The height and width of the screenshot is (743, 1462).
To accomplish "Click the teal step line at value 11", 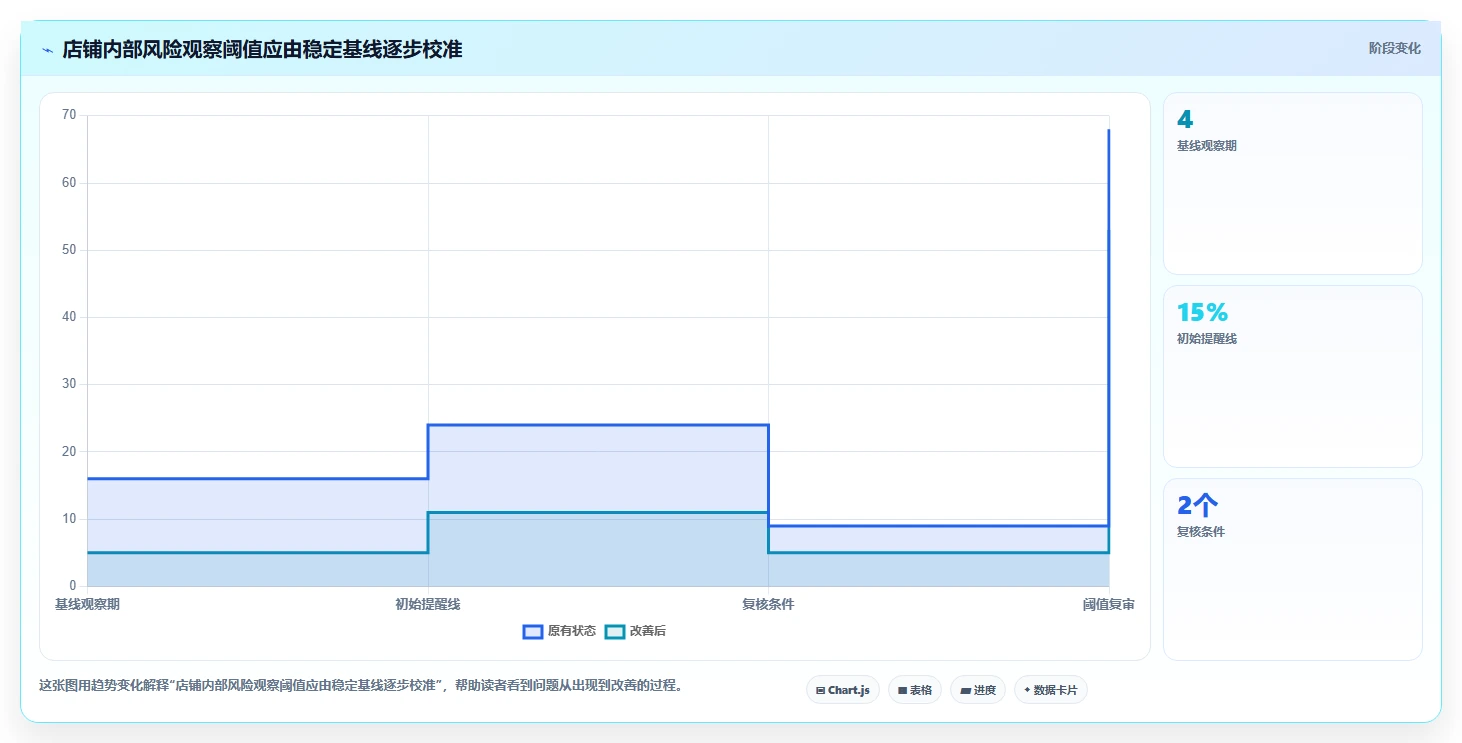I will (598, 512).
